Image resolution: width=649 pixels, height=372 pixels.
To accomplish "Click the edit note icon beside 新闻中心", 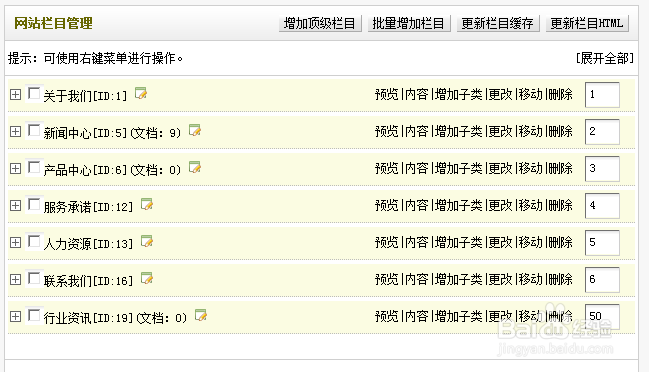I will click(195, 130).
